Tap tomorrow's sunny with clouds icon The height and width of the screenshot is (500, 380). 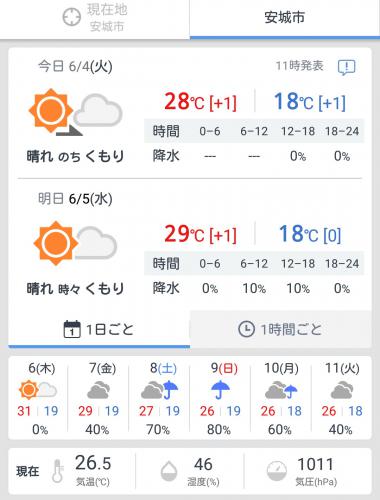coord(75,243)
